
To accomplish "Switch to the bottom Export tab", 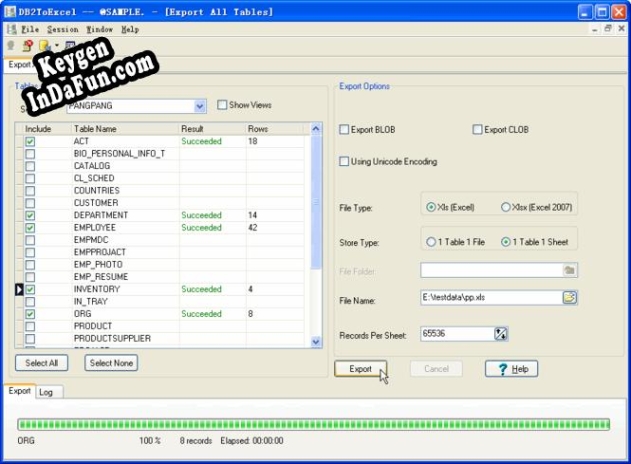I will (19, 391).
